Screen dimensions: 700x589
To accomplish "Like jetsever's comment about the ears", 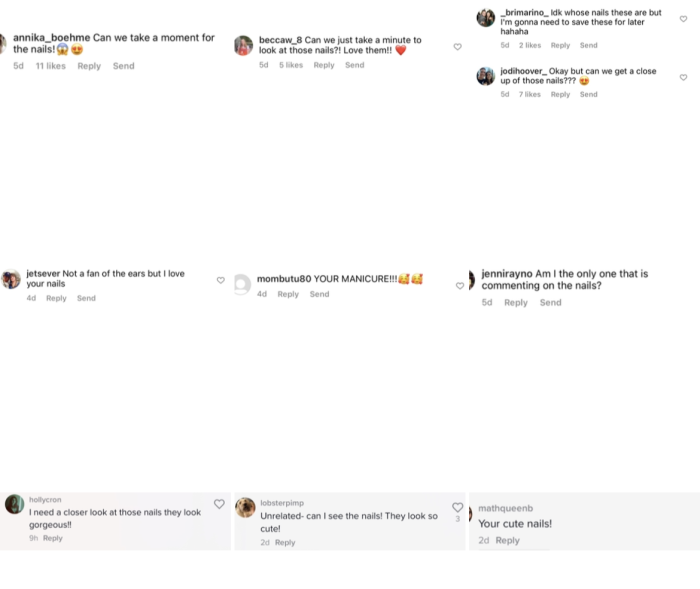I will 221,280.
